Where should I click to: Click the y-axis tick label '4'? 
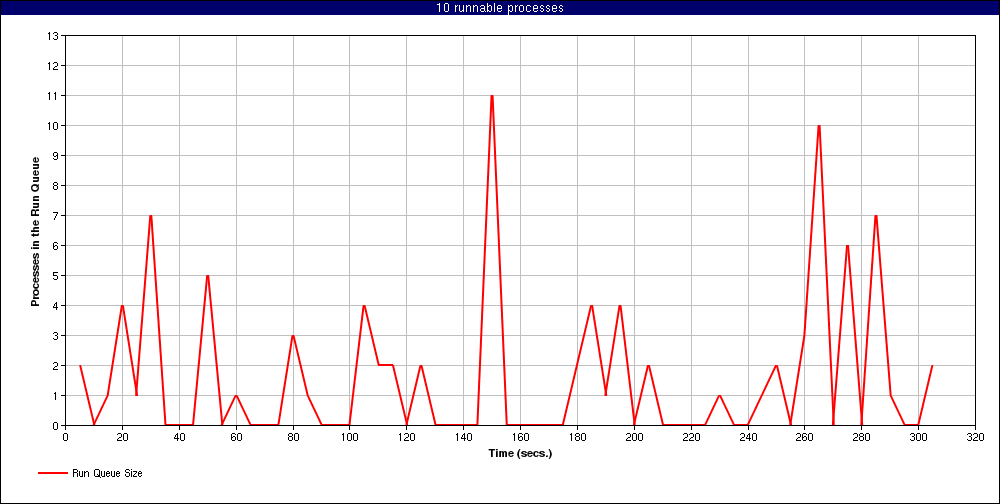coord(55,306)
